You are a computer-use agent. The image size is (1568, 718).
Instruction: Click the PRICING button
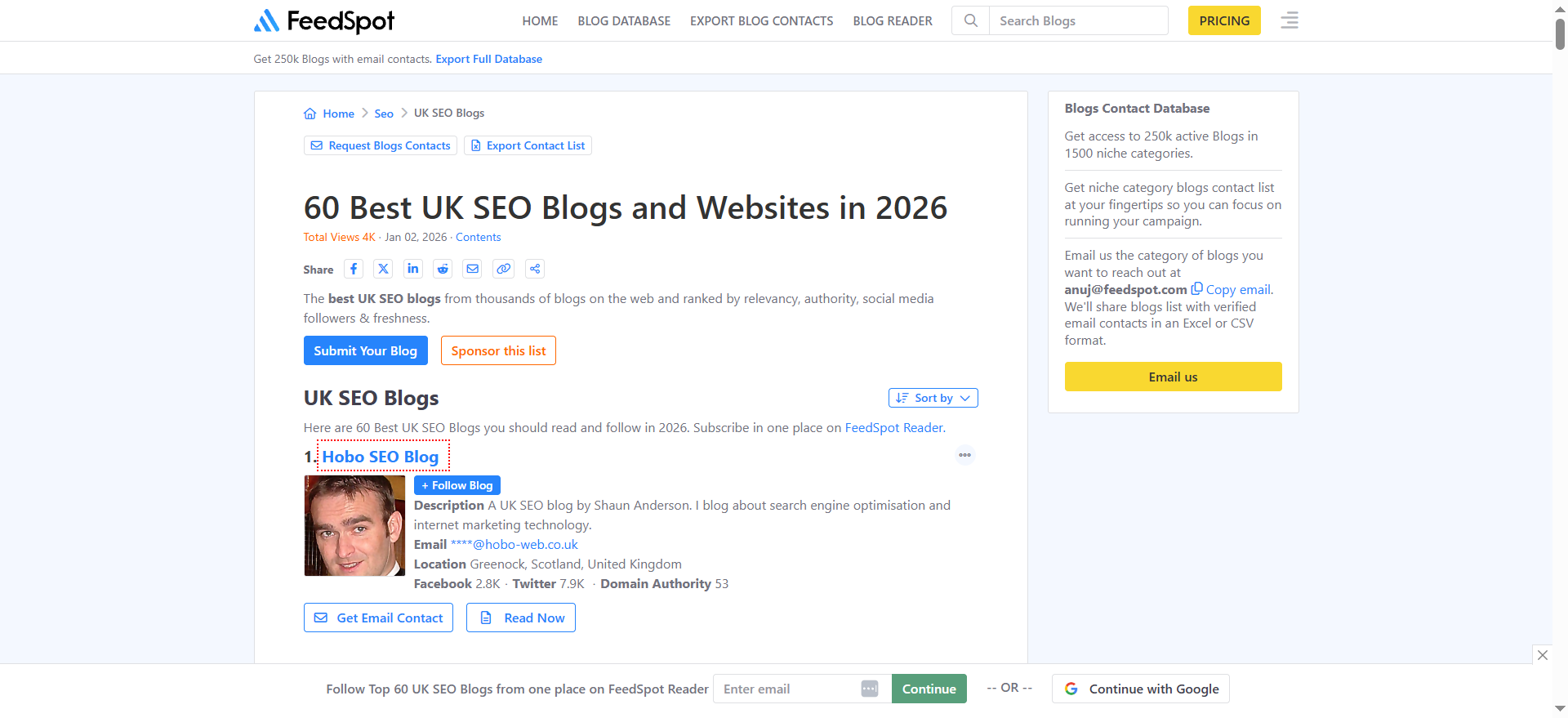[x=1224, y=20]
